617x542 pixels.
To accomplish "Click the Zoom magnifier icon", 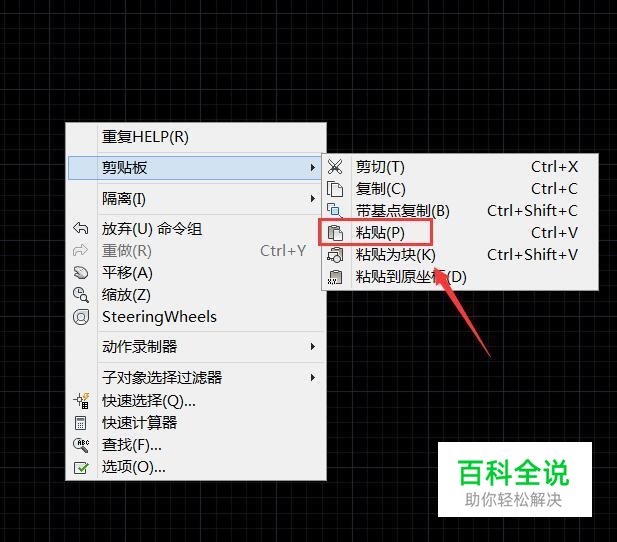I will [x=81, y=295].
